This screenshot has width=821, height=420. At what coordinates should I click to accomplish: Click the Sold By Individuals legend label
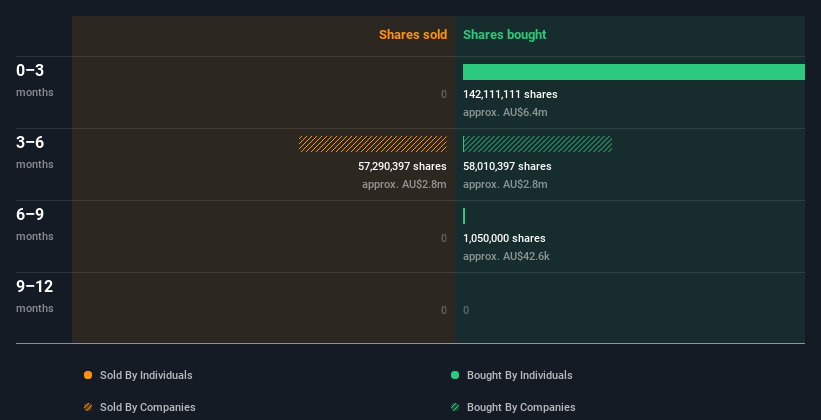coord(146,375)
